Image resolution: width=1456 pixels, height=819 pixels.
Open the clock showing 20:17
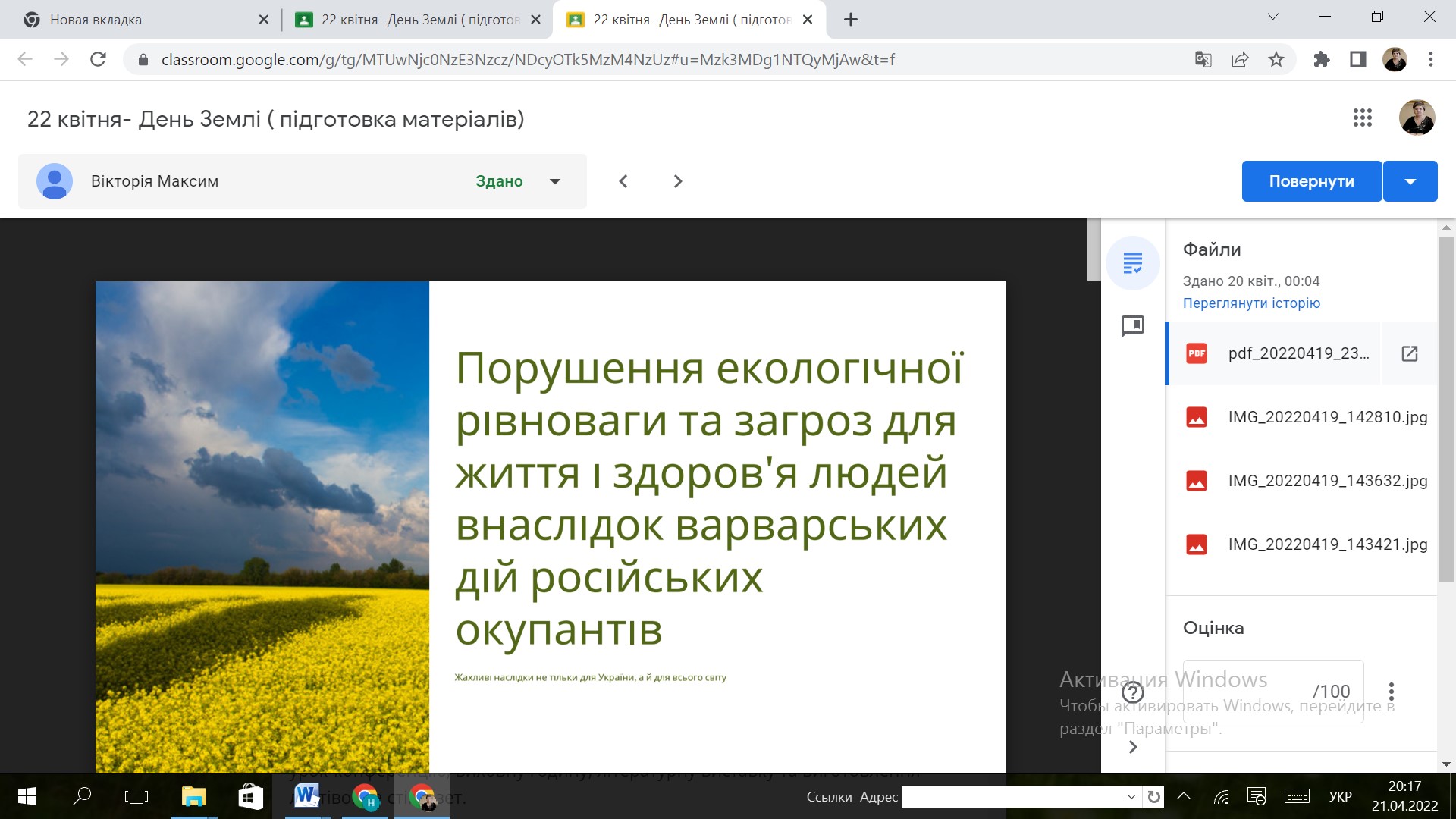pyautogui.click(x=1404, y=796)
